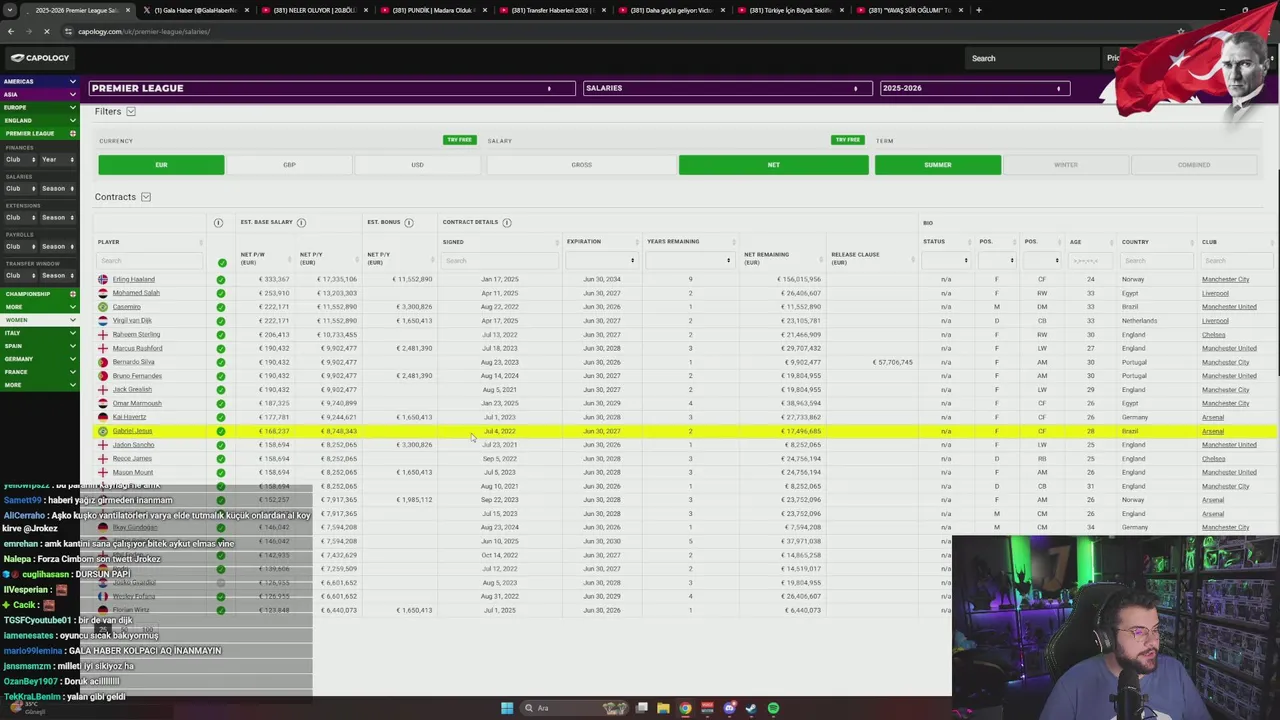
Task: Open the Status filter dropdown
Action: pyautogui.click(x=945, y=261)
